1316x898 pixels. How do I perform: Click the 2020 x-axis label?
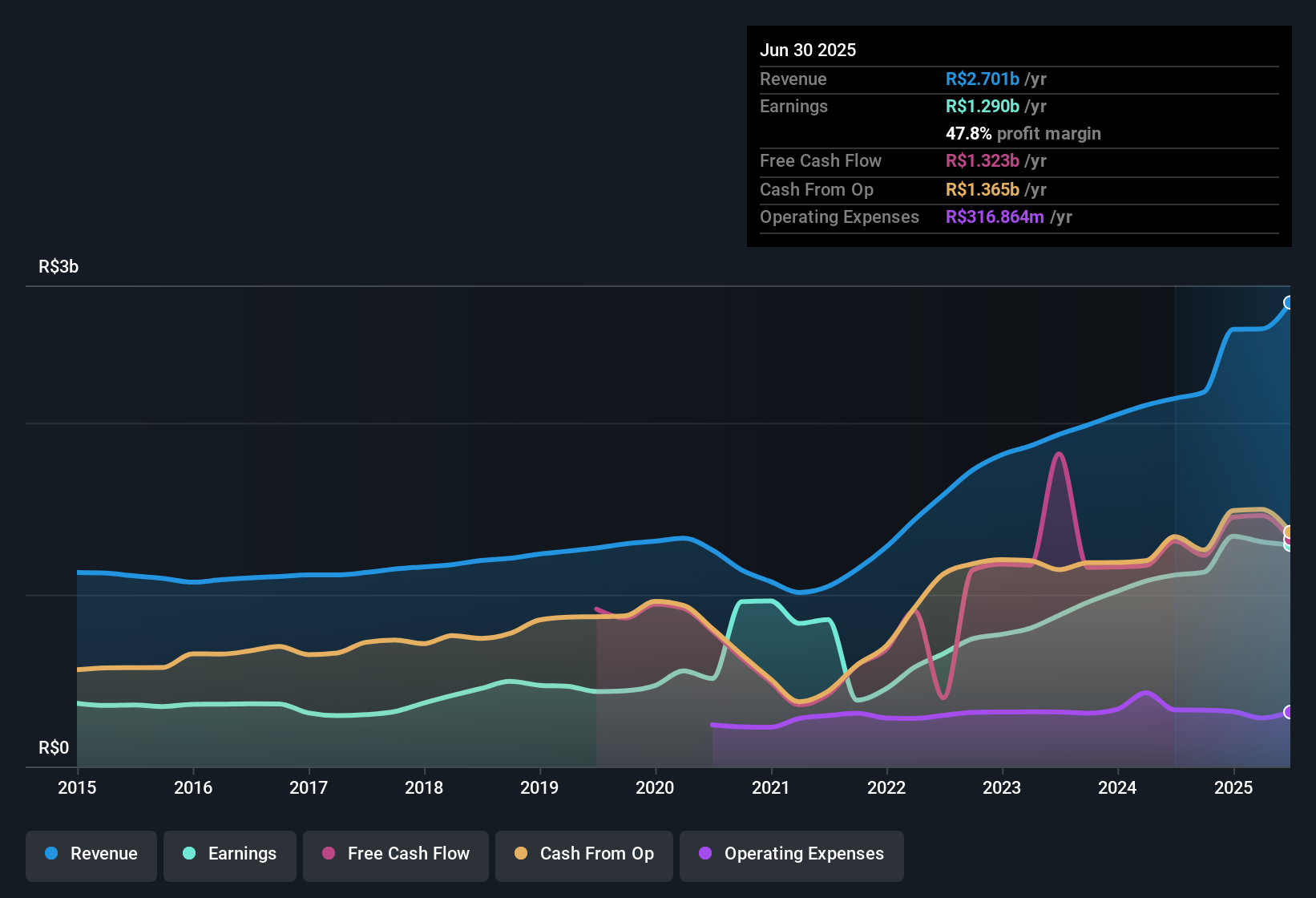[655, 787]
